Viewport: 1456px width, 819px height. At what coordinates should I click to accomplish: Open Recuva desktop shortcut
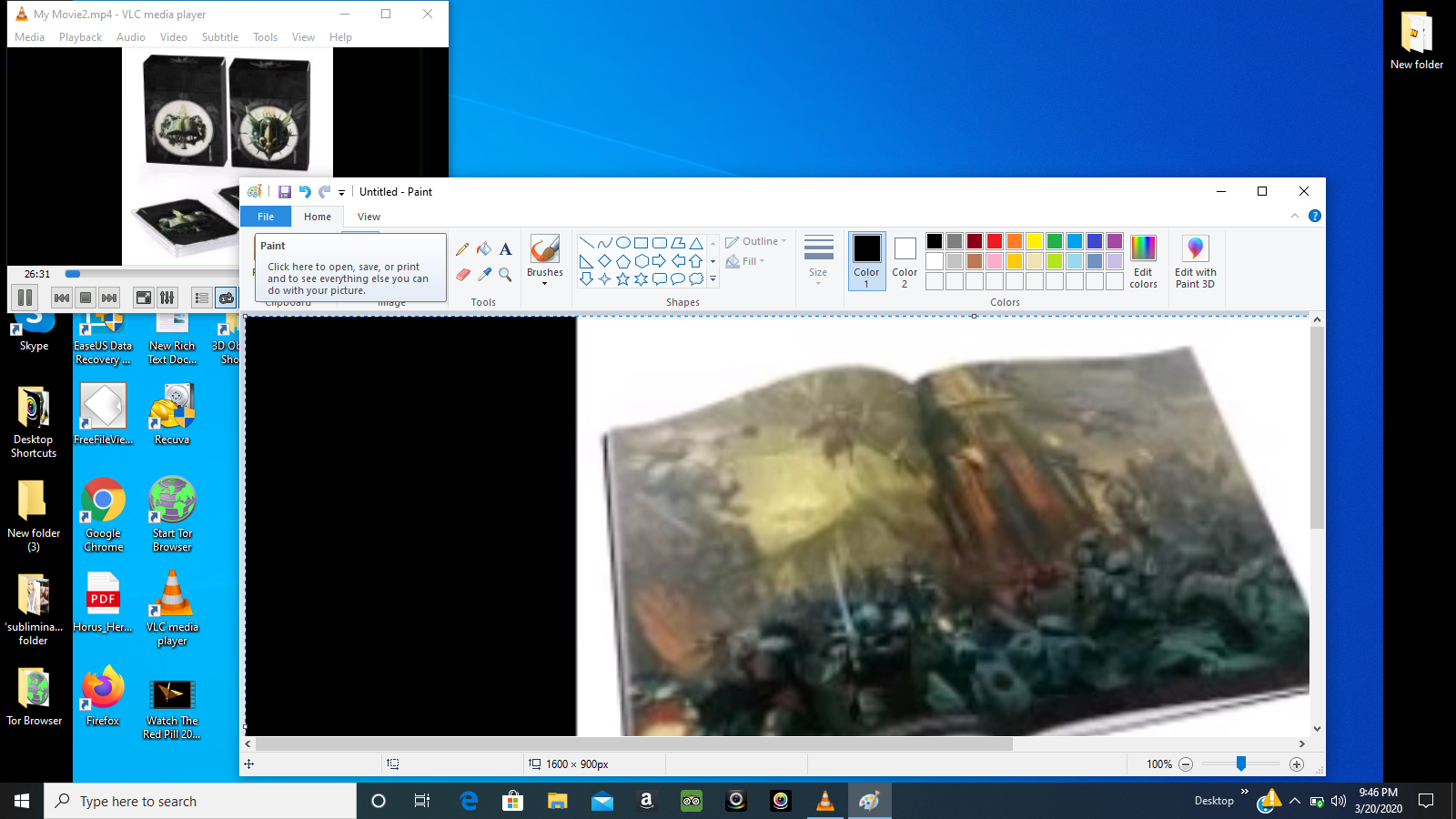tap(172, 414)
